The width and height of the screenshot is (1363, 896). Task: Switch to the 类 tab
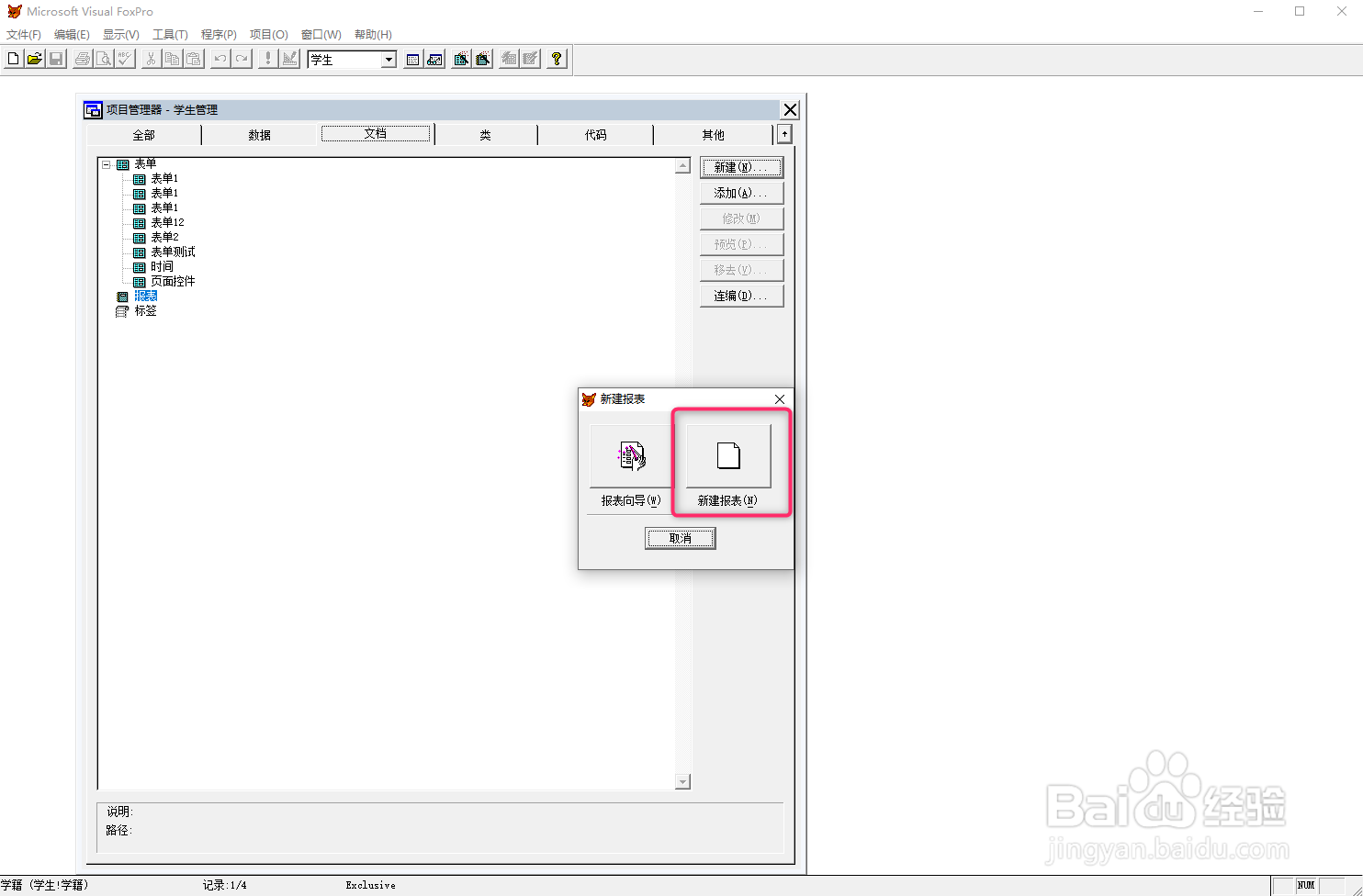(x=486, y=135)
